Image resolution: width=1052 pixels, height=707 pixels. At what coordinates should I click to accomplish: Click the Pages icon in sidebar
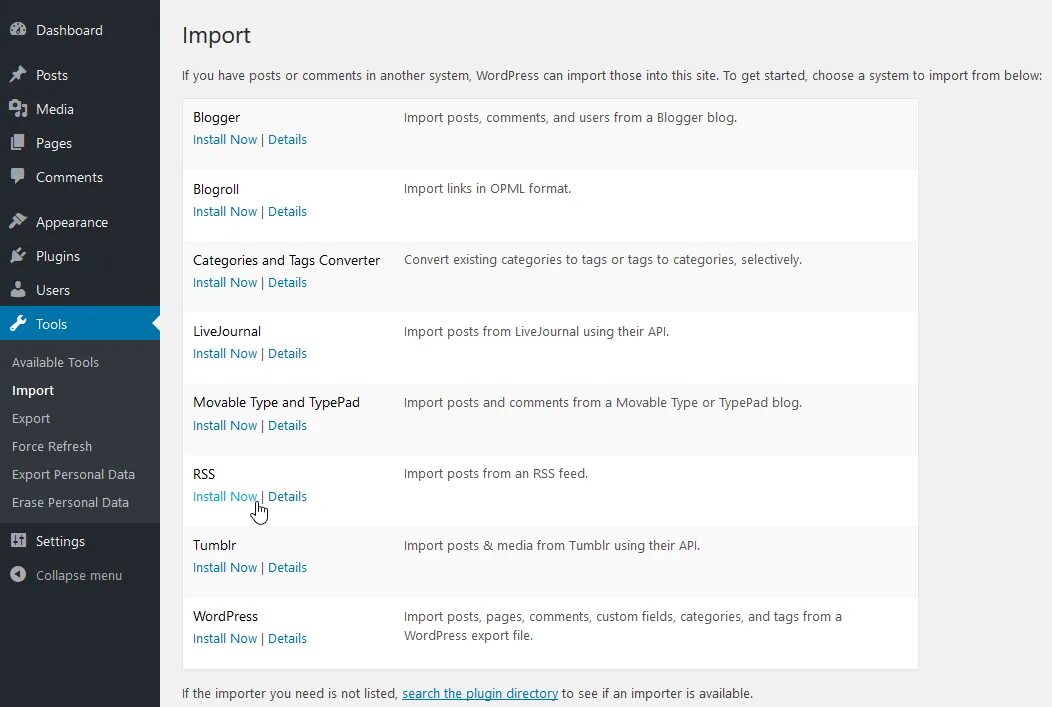click(x=18, y=143)
